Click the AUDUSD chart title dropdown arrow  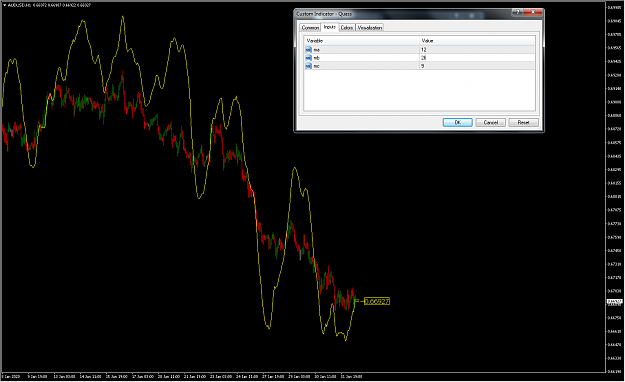[4, 5]
